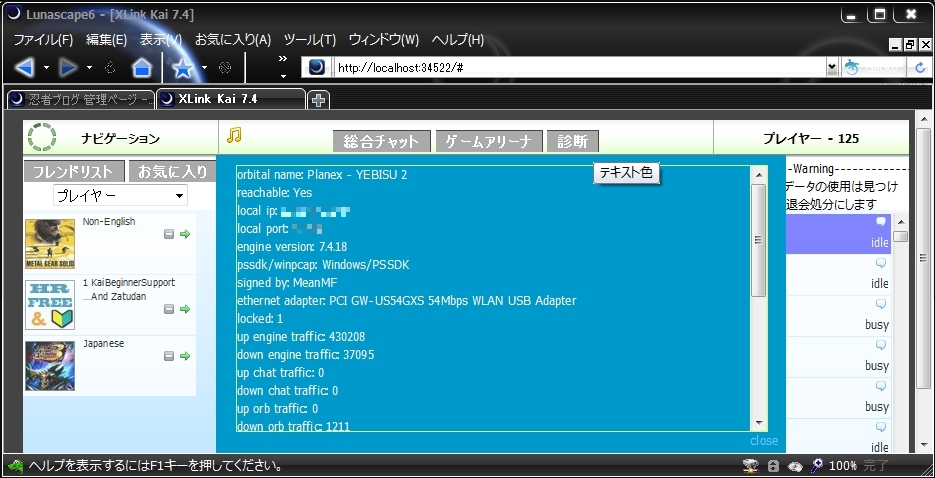
Task: Click the 'signed by: MeanMF' line
Action: point(287,283)
